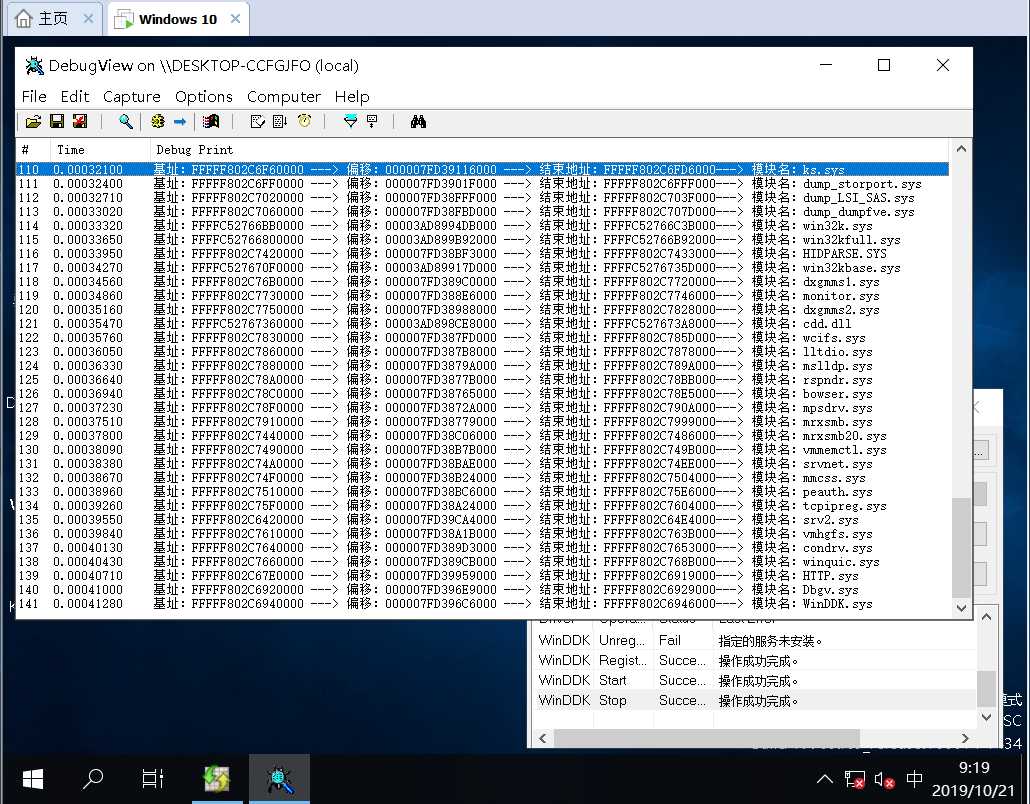This screenshot has height=804, width=1030.
Task: Select the vmhgfs.sys row
Action: pyautogui.click(x=482, y=533)
